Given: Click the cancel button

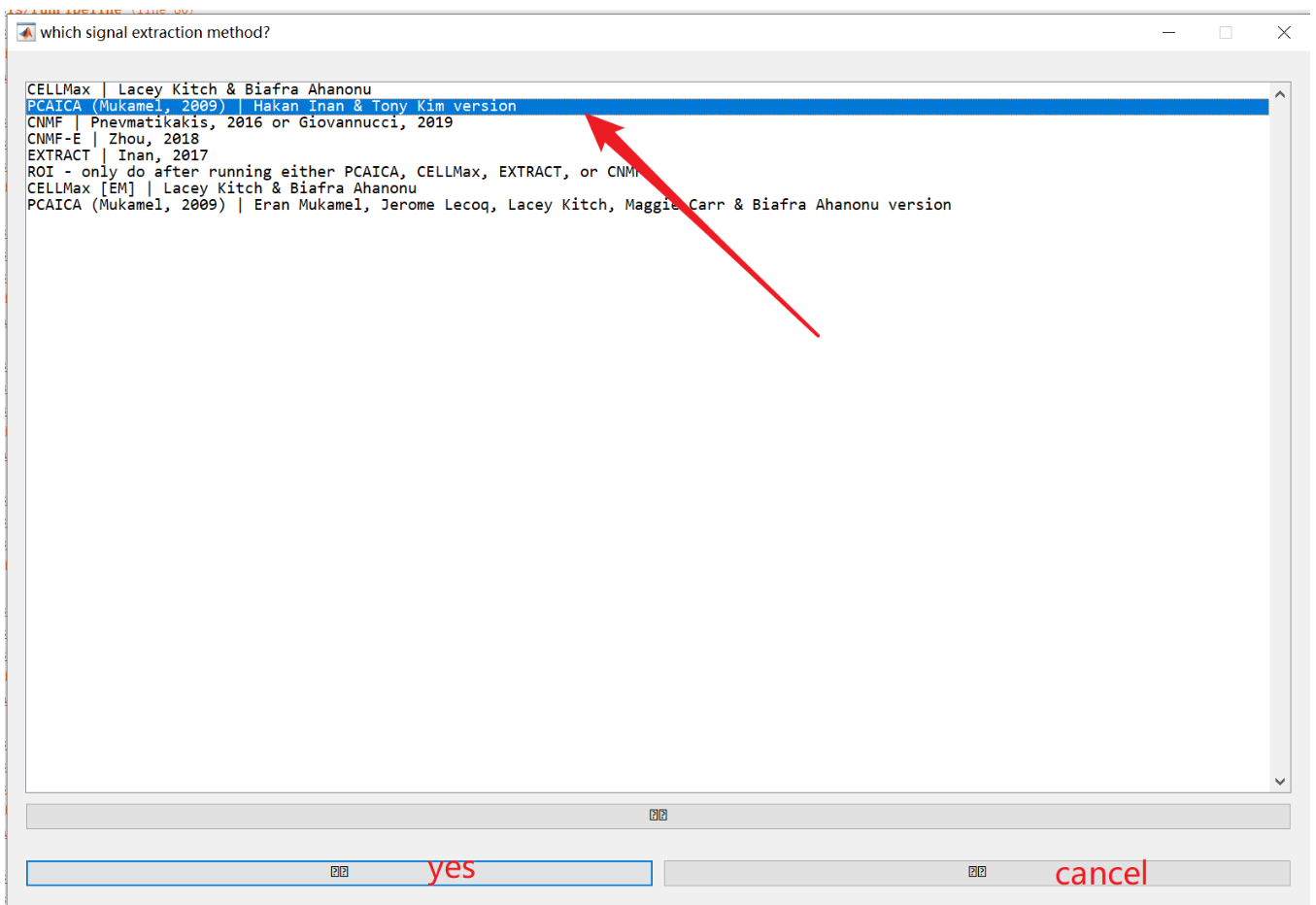Looking at the screenshot, I should (977, 872).
